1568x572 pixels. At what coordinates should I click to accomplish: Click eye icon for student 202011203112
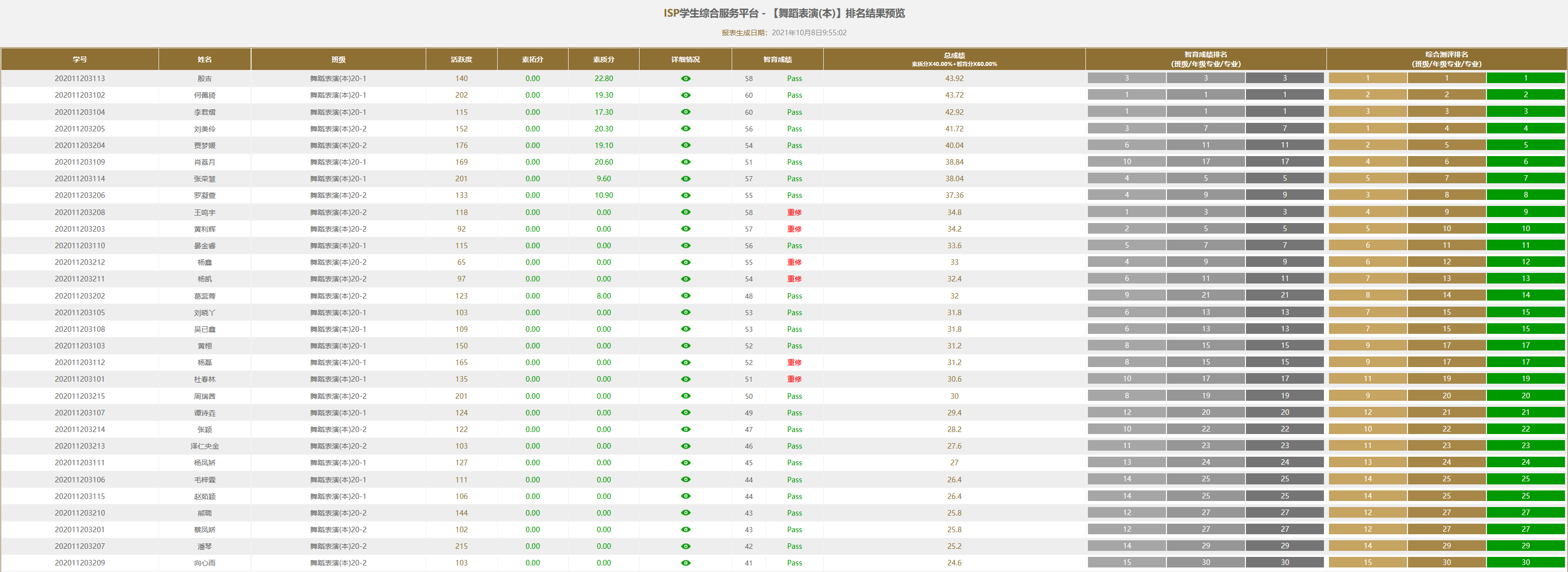coord(685,363)
